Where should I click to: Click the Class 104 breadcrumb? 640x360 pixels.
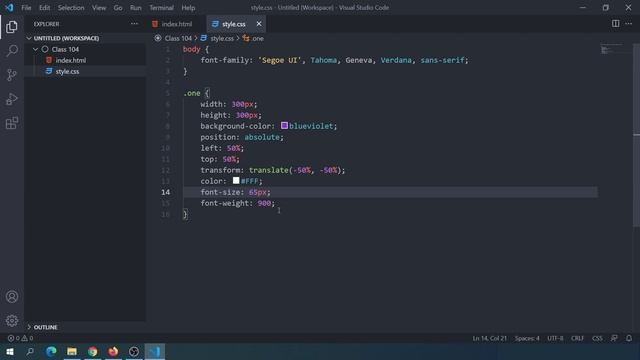178,38
